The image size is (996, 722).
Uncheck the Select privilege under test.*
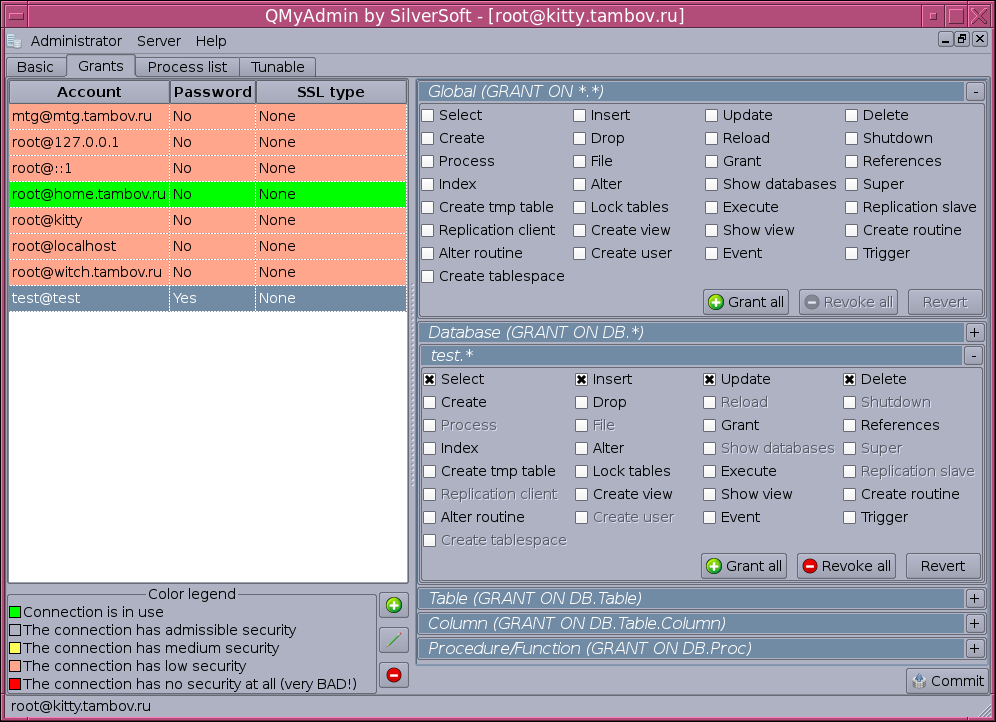tap(430, 380)
